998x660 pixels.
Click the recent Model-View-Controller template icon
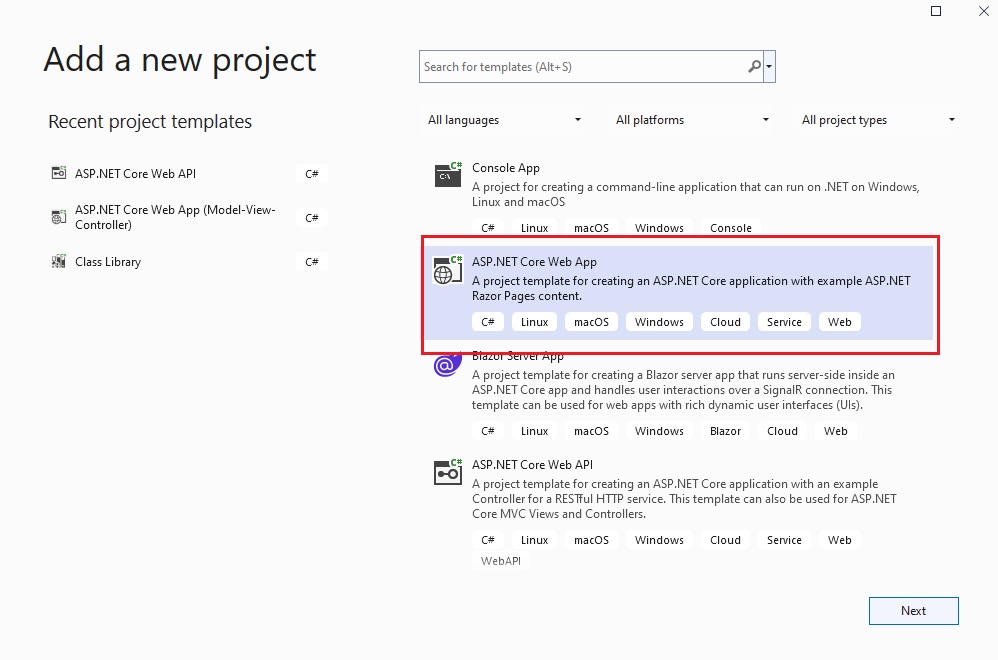tap(59, 217)
